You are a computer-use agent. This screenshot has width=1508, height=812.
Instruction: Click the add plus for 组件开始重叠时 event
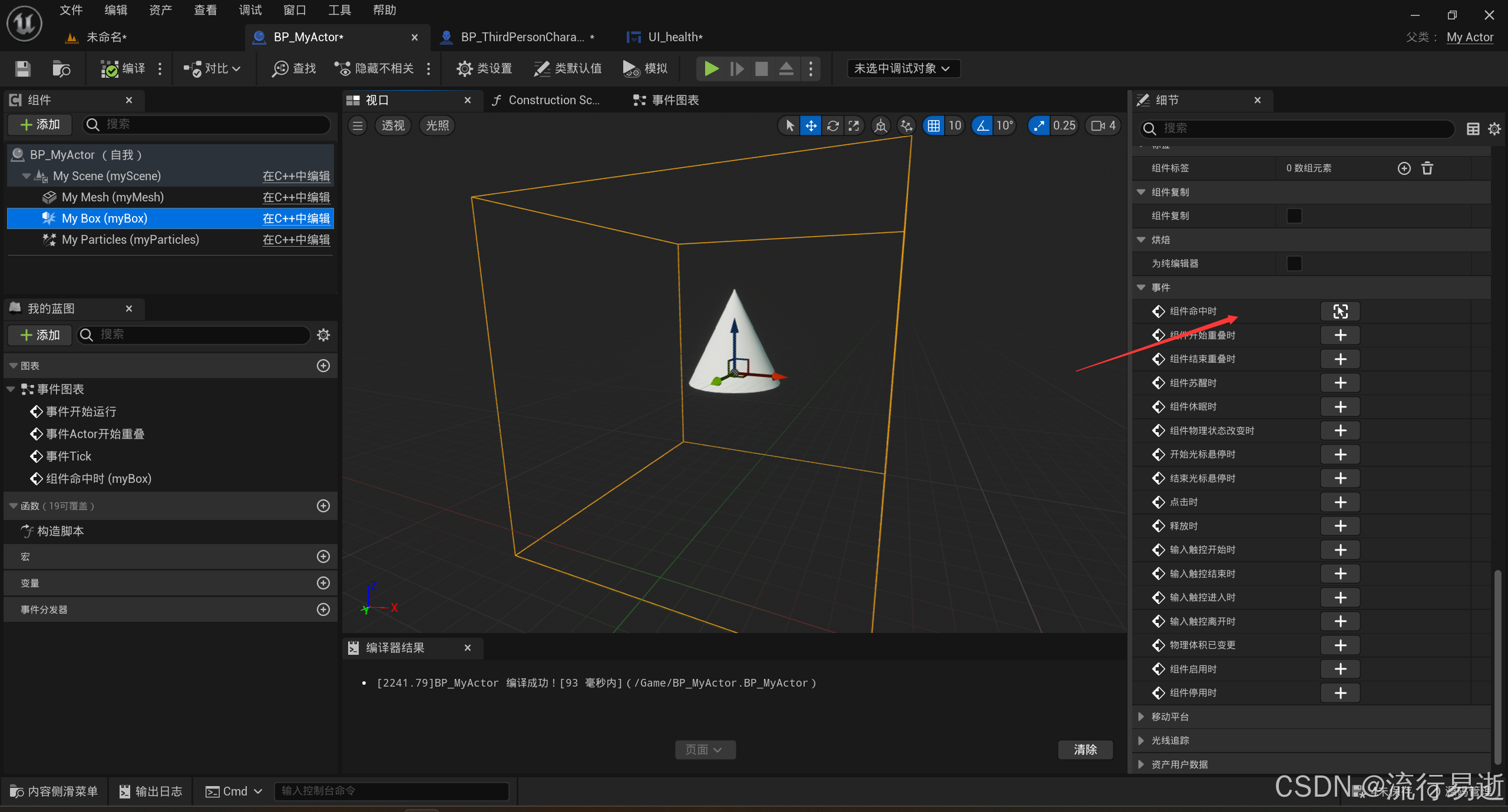(x=1340, y=335)
